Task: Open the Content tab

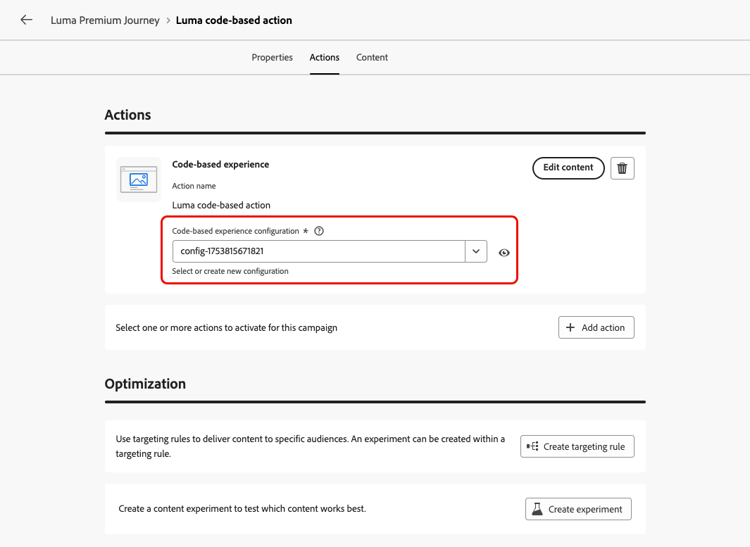Action: pos(372,58)
